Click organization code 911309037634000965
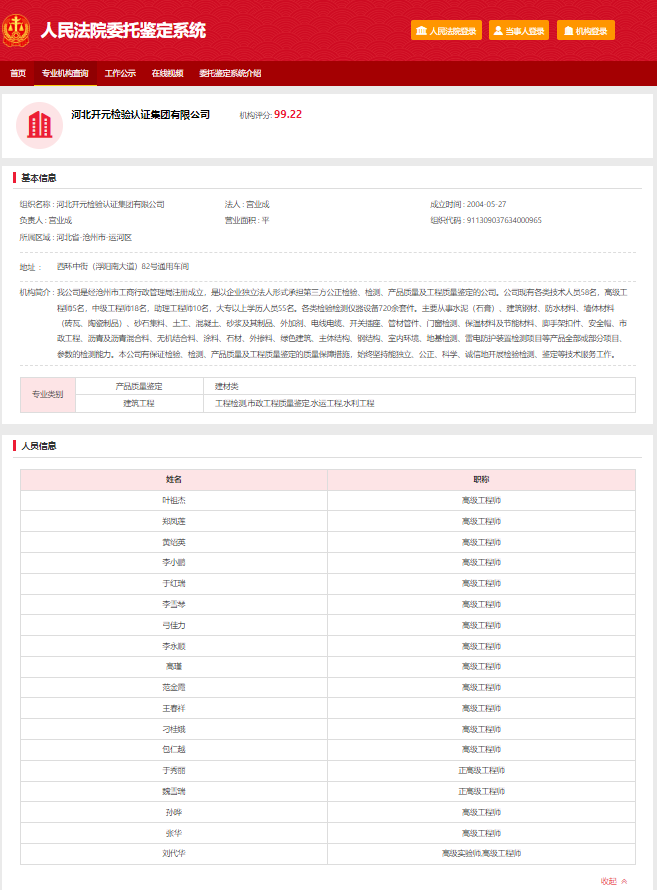 (504, 220)
